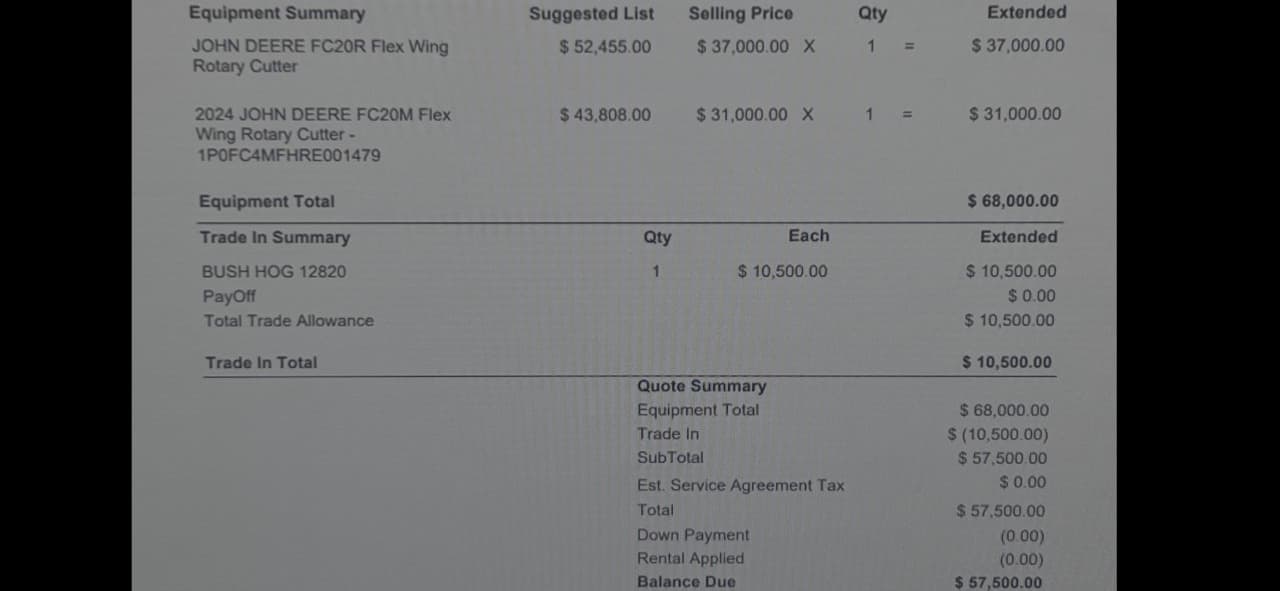Click selling price $37,000.00
The height and width of the screenshot is (591, 1280).
[742, 46]
